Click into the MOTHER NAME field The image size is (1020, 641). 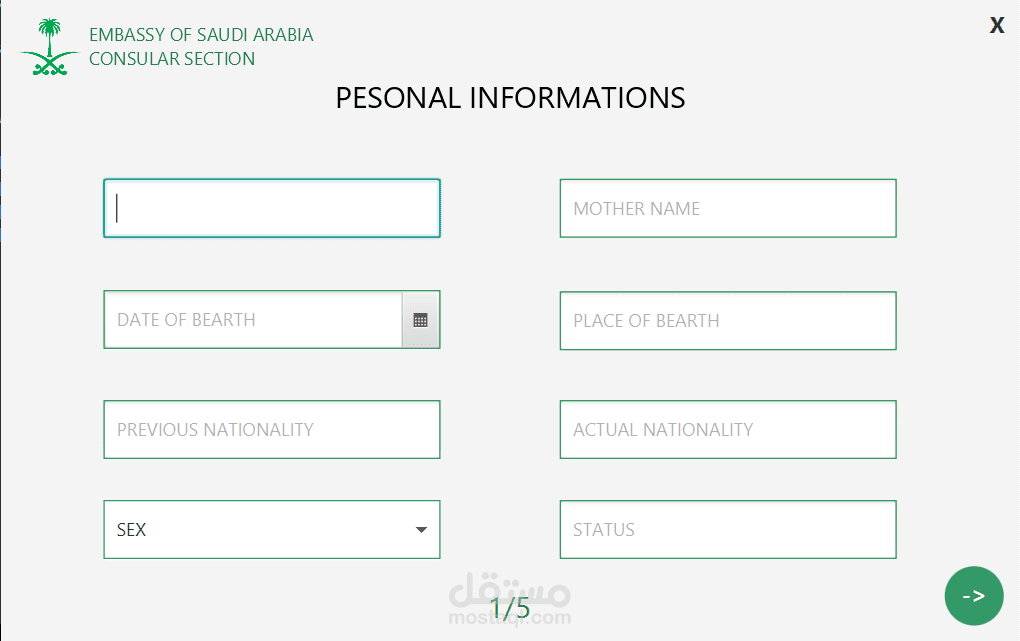coord(727,208)
